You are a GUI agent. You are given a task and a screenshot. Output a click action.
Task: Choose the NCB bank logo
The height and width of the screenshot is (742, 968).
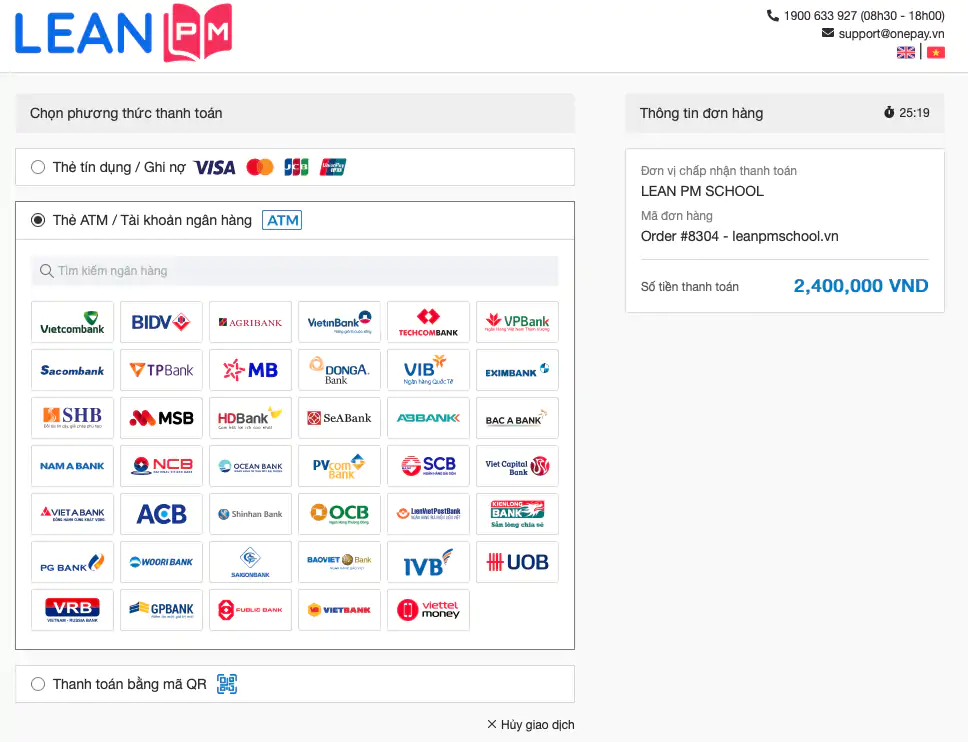point(161,466)
